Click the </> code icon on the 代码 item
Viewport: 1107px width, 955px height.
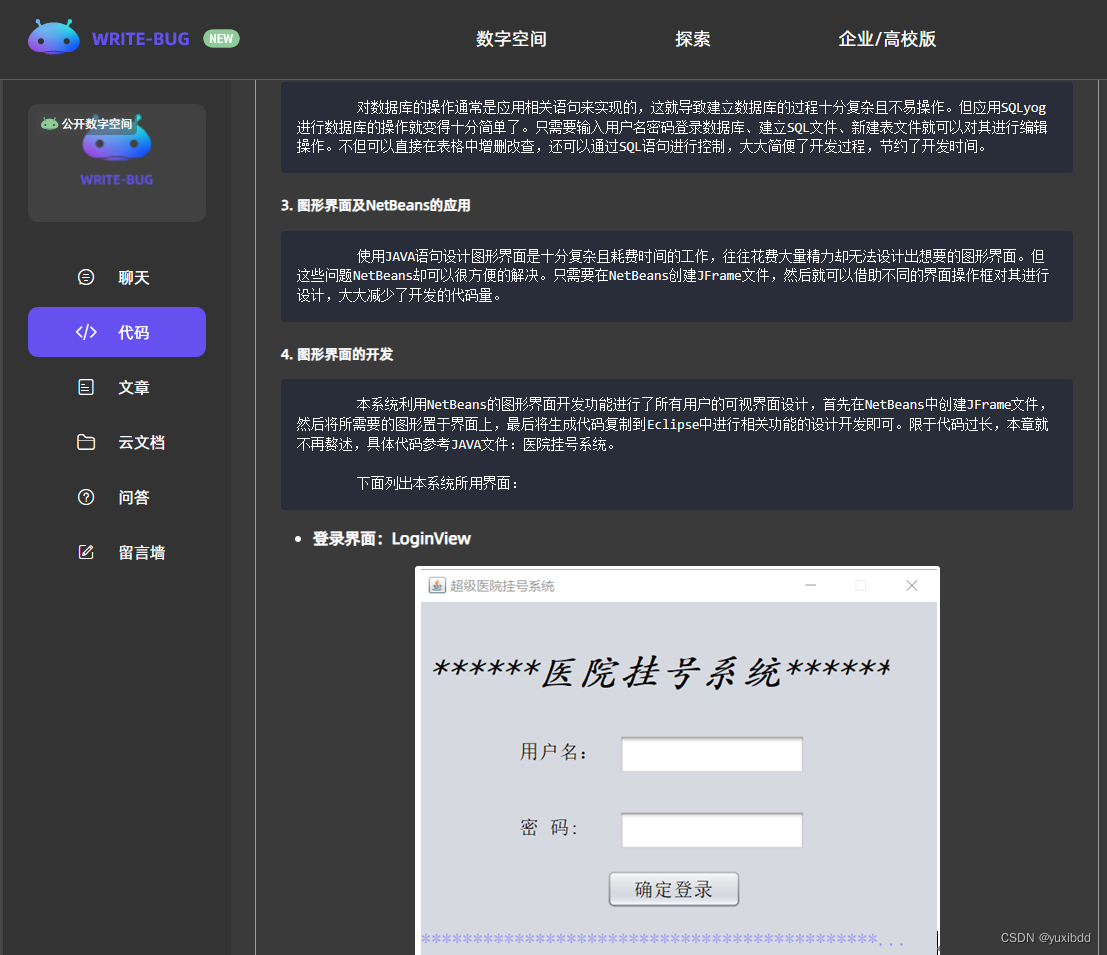click(x=85, y=332)
